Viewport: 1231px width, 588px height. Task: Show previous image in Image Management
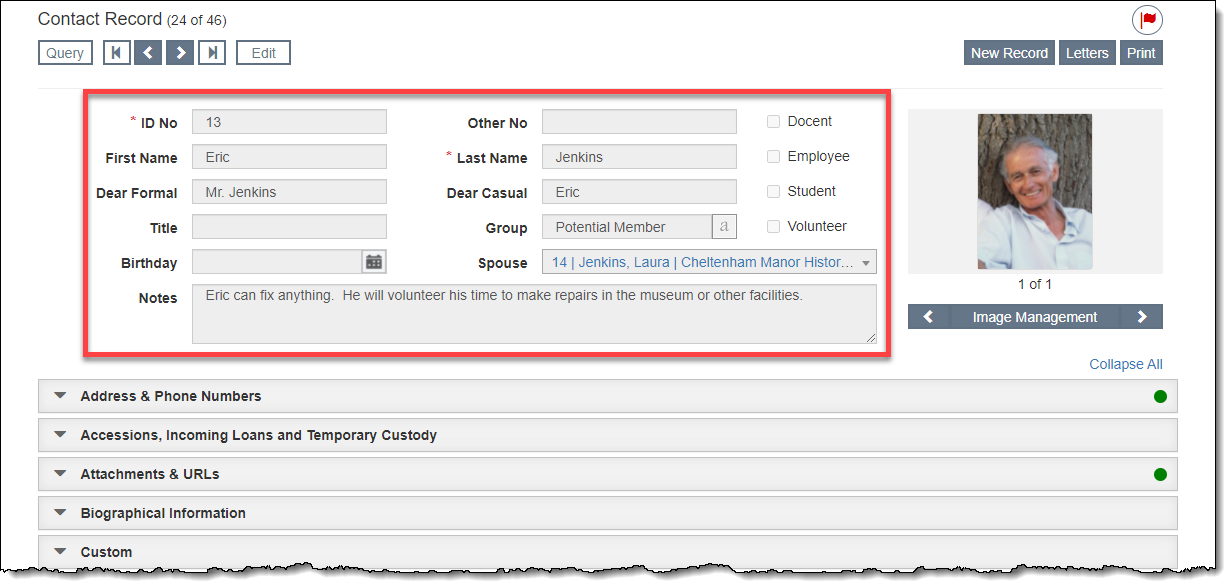point(928,317)
